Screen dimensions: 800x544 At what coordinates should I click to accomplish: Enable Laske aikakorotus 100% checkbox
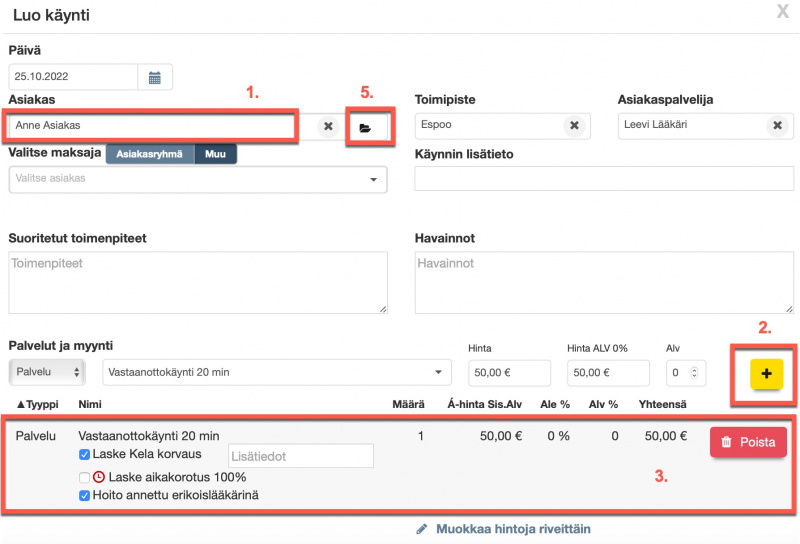84,477
